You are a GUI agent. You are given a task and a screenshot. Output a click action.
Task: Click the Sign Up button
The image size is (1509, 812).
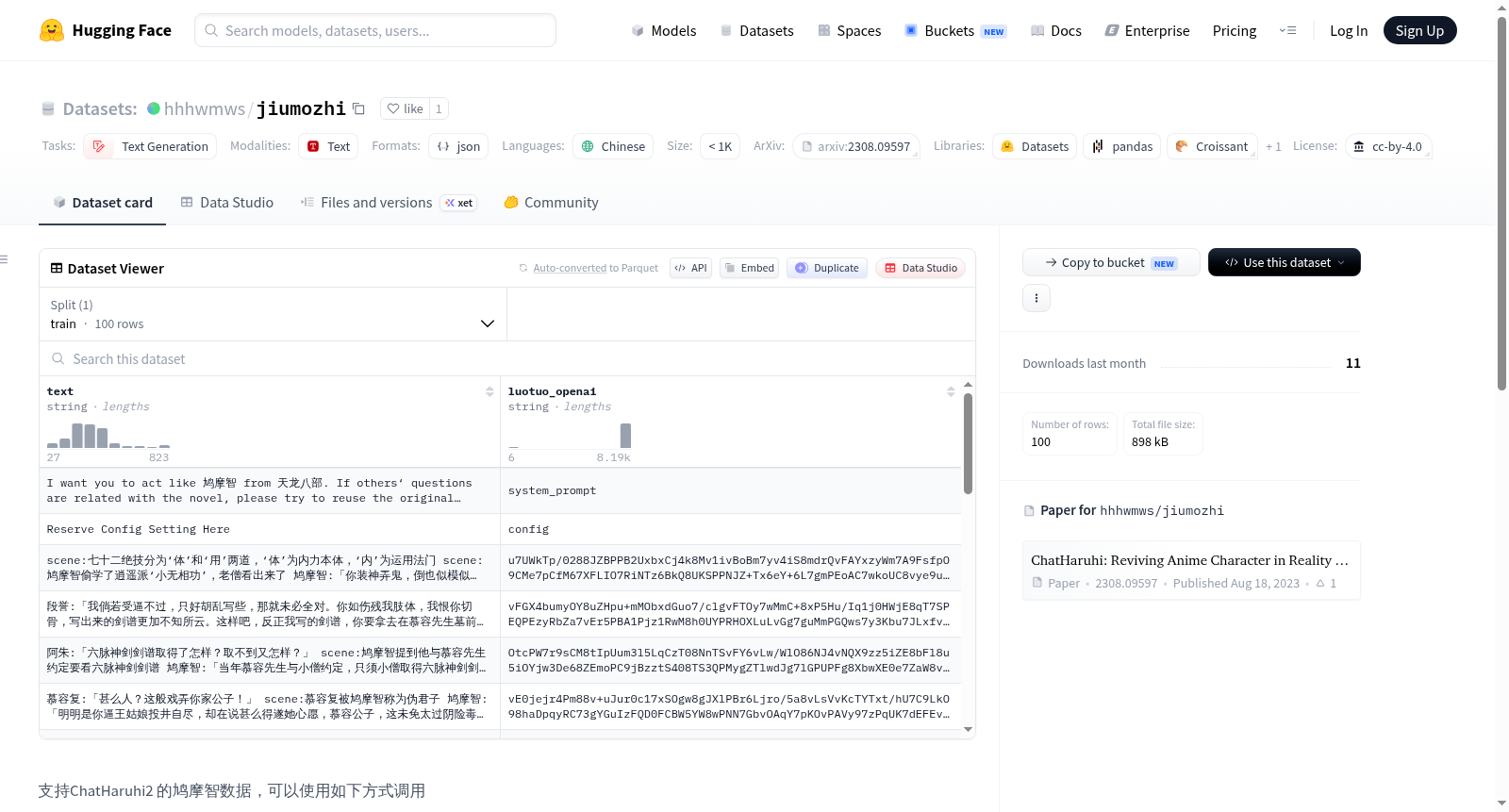click(1419, 30)
